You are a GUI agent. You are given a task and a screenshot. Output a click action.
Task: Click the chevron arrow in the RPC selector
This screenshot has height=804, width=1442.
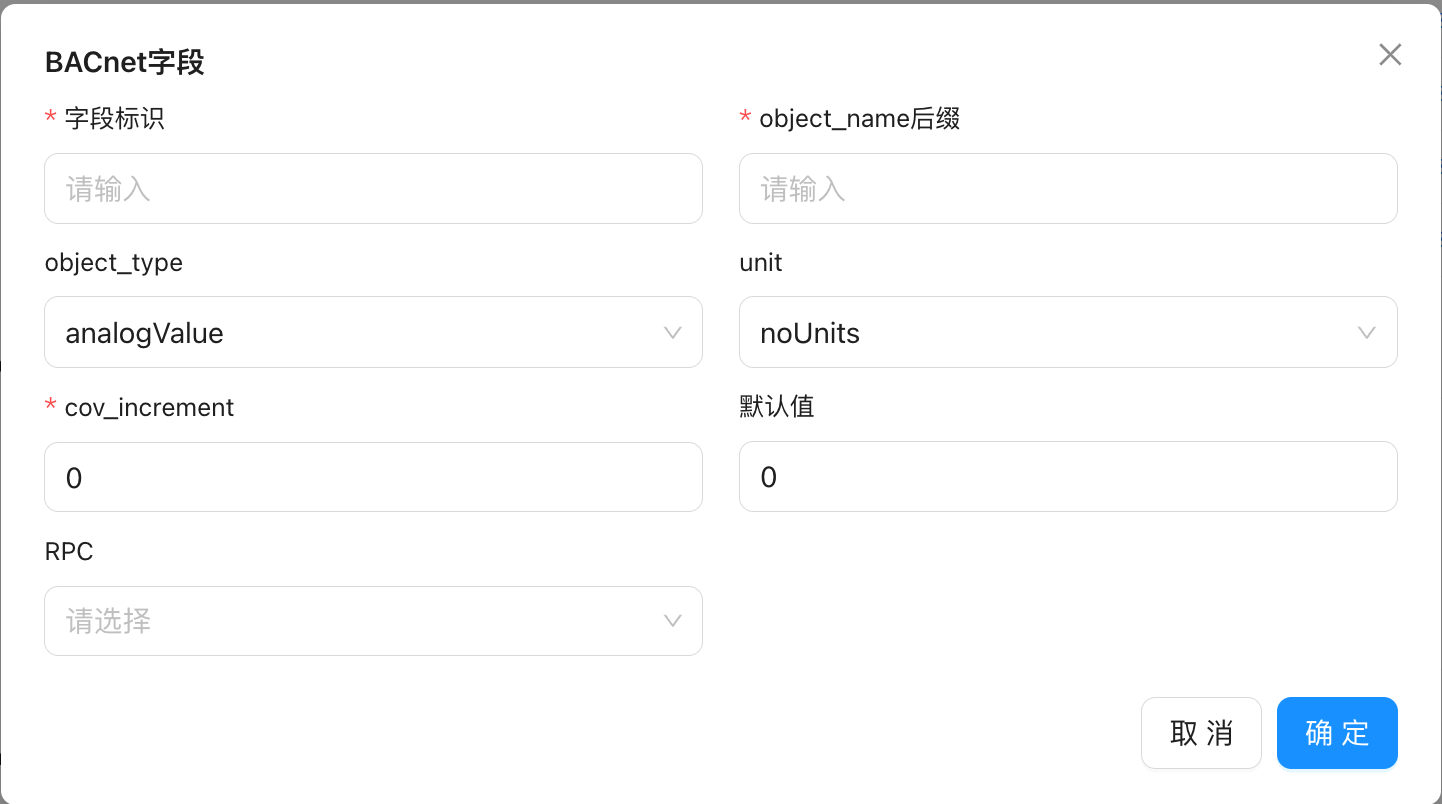point(673,622)
